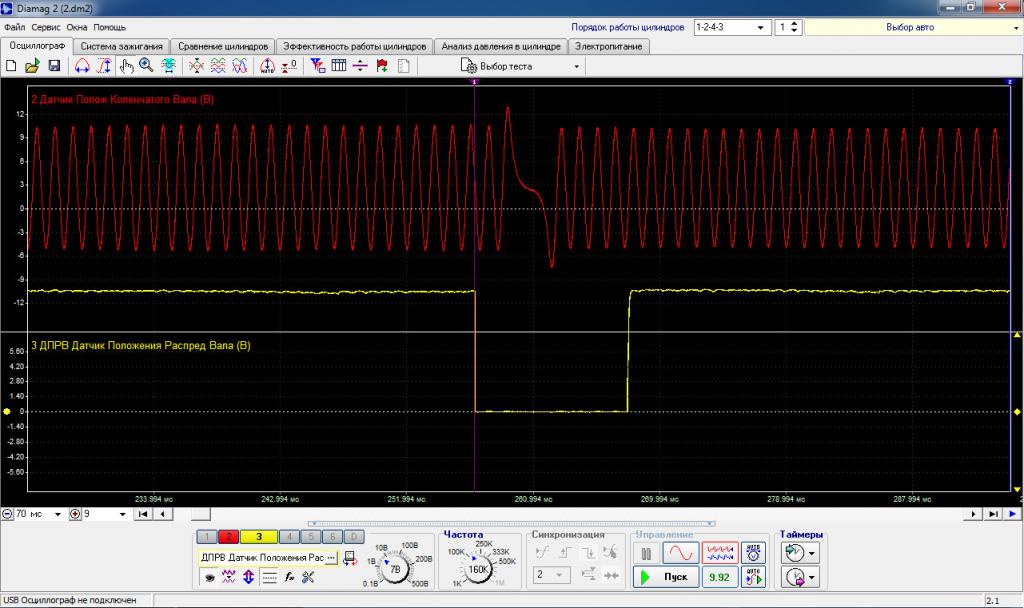Select the hand pan tool
The width and height of the screenshot is (1024, 608).
(x=126, y=66)
